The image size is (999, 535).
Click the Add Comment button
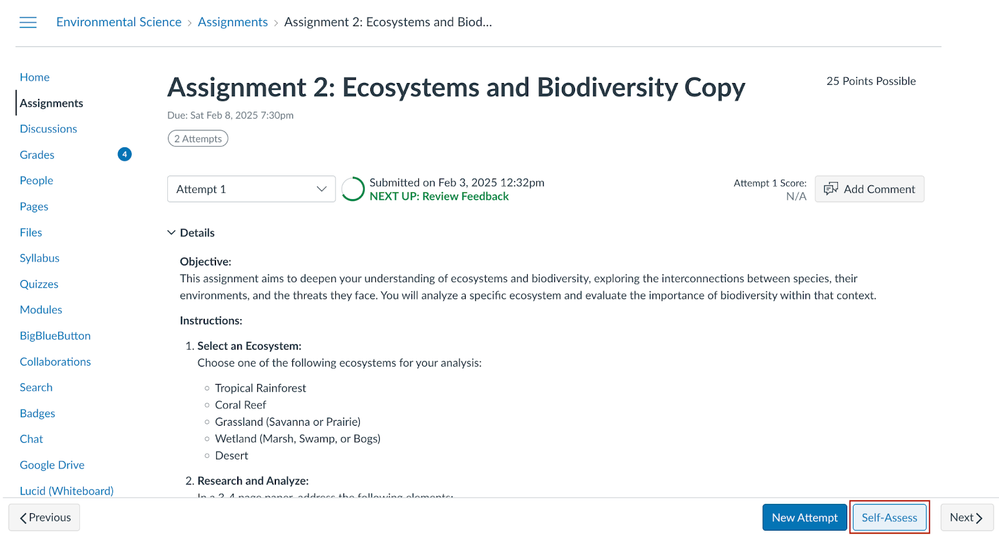869,189
